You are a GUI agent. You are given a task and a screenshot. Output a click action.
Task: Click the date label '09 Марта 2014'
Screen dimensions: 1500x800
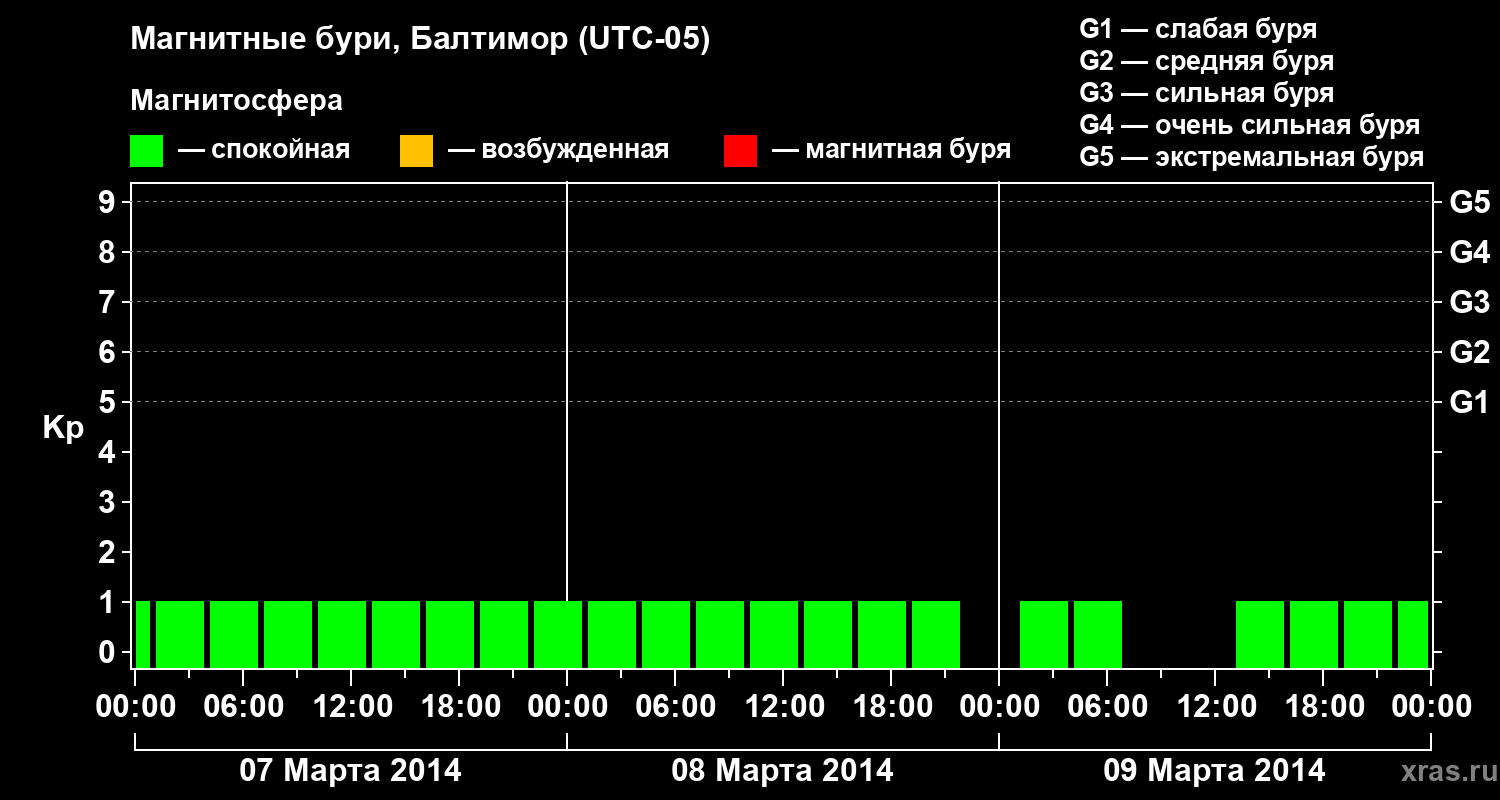click(x=1214, y=770)
